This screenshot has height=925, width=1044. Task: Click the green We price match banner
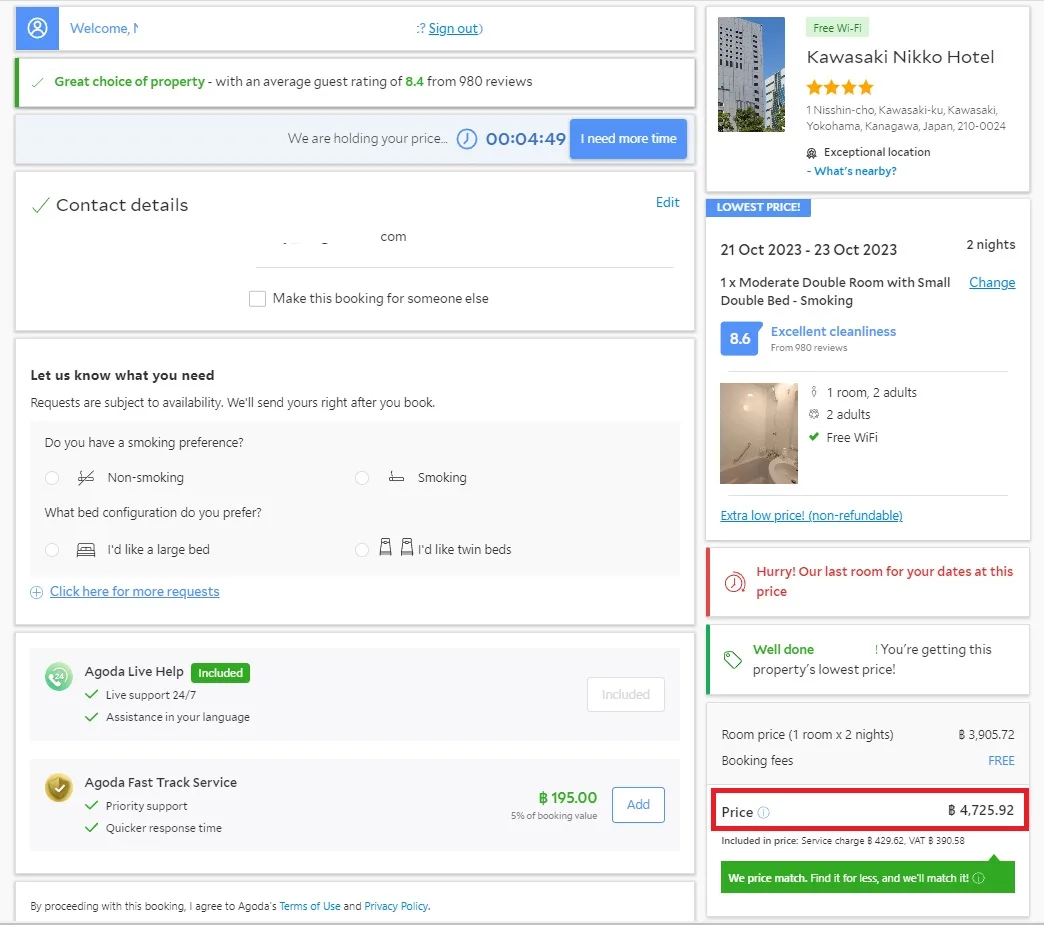click(x=867, y=878)
